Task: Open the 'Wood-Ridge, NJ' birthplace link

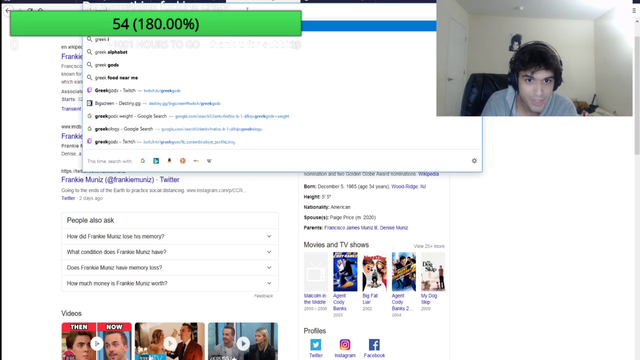Action: [x=408, y=187]
